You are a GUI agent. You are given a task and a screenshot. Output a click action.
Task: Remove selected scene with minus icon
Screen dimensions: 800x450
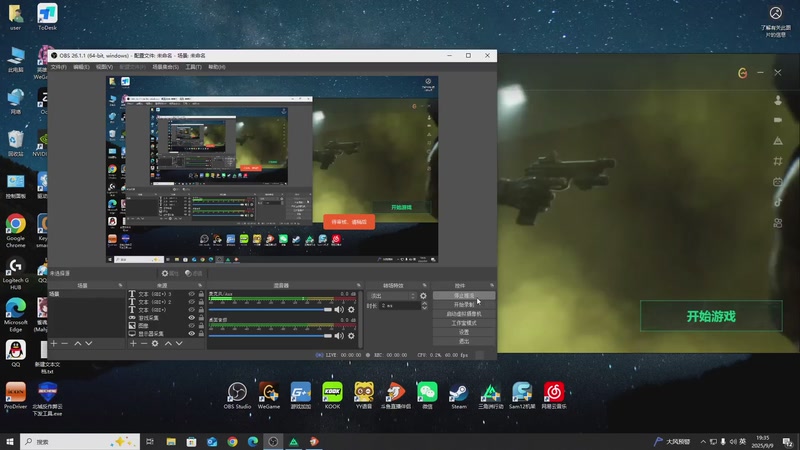tap(65, 343)
